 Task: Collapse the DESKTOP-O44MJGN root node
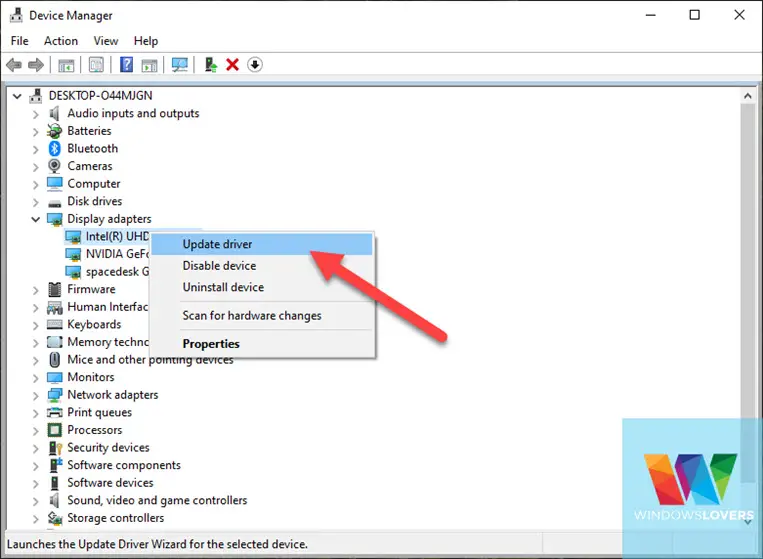click(x=17, y=96)
